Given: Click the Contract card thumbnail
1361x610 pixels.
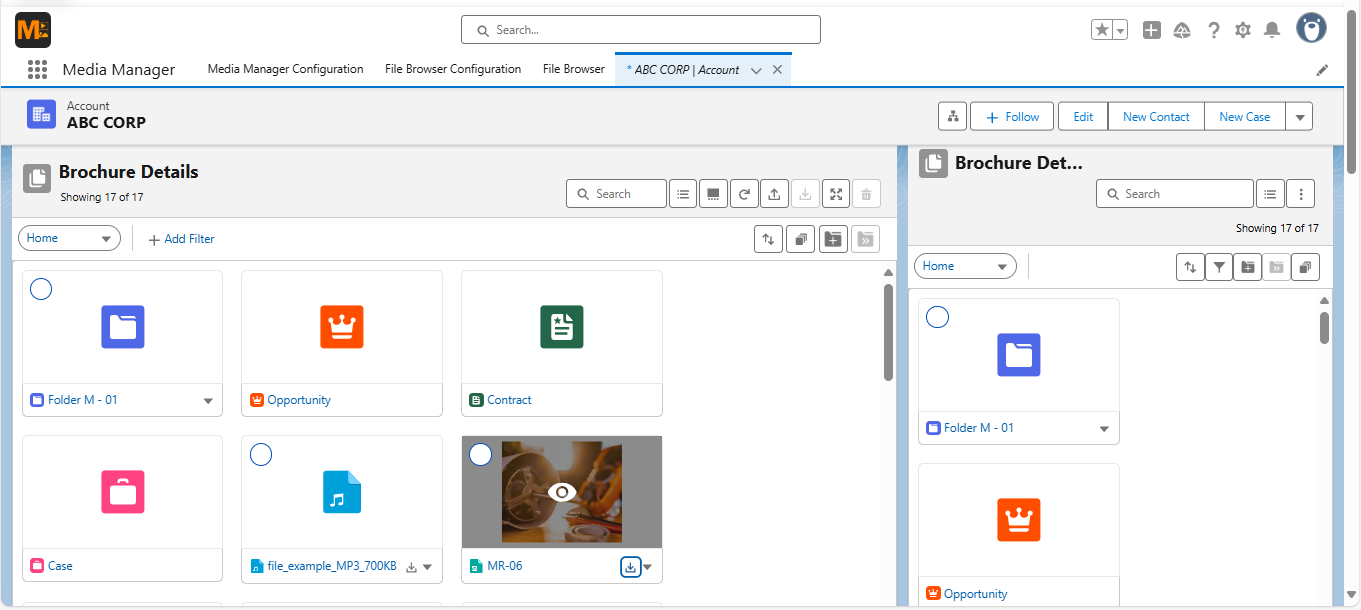Looking at the screenshot, I should (562, 327).
